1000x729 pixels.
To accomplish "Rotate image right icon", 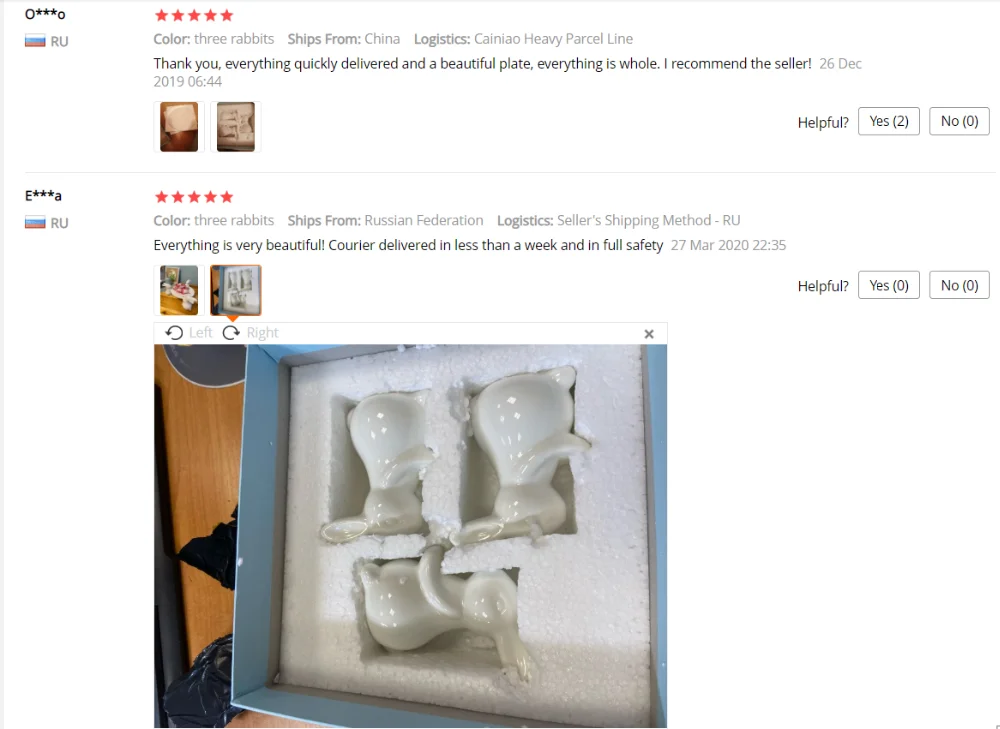I will coord(231,333).
